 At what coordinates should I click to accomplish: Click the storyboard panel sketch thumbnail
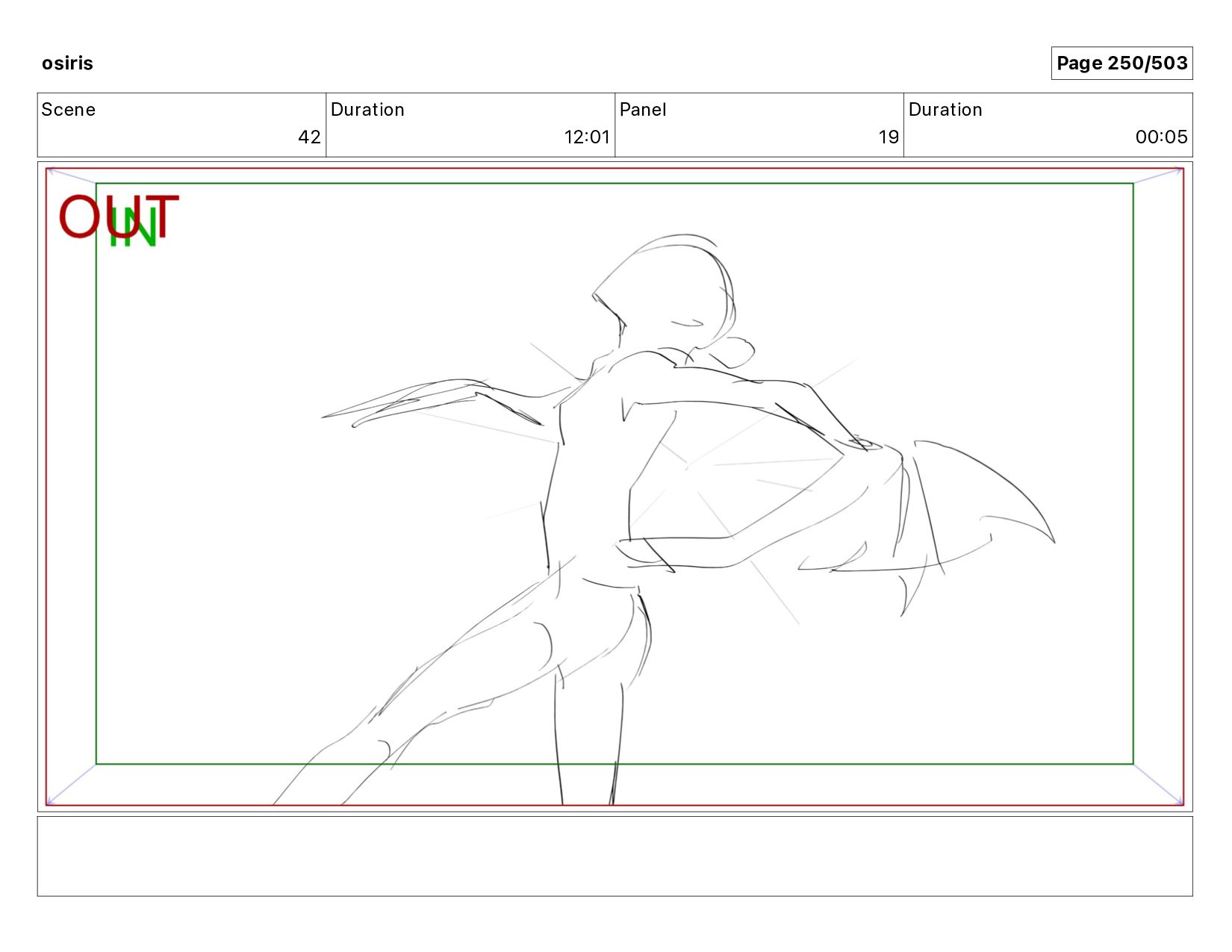[x=615, y=487]
